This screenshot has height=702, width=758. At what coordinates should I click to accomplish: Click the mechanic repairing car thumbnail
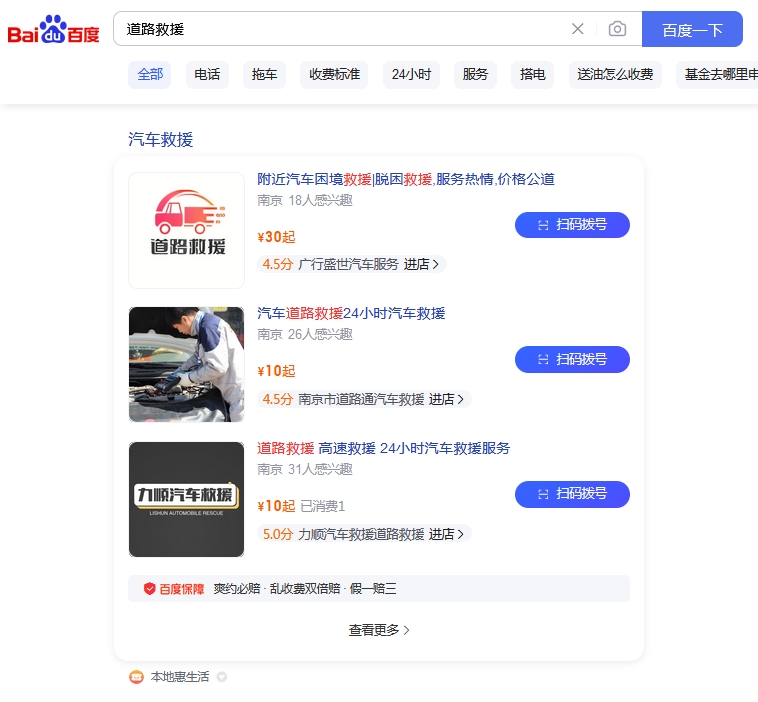[x=187, y=365]
